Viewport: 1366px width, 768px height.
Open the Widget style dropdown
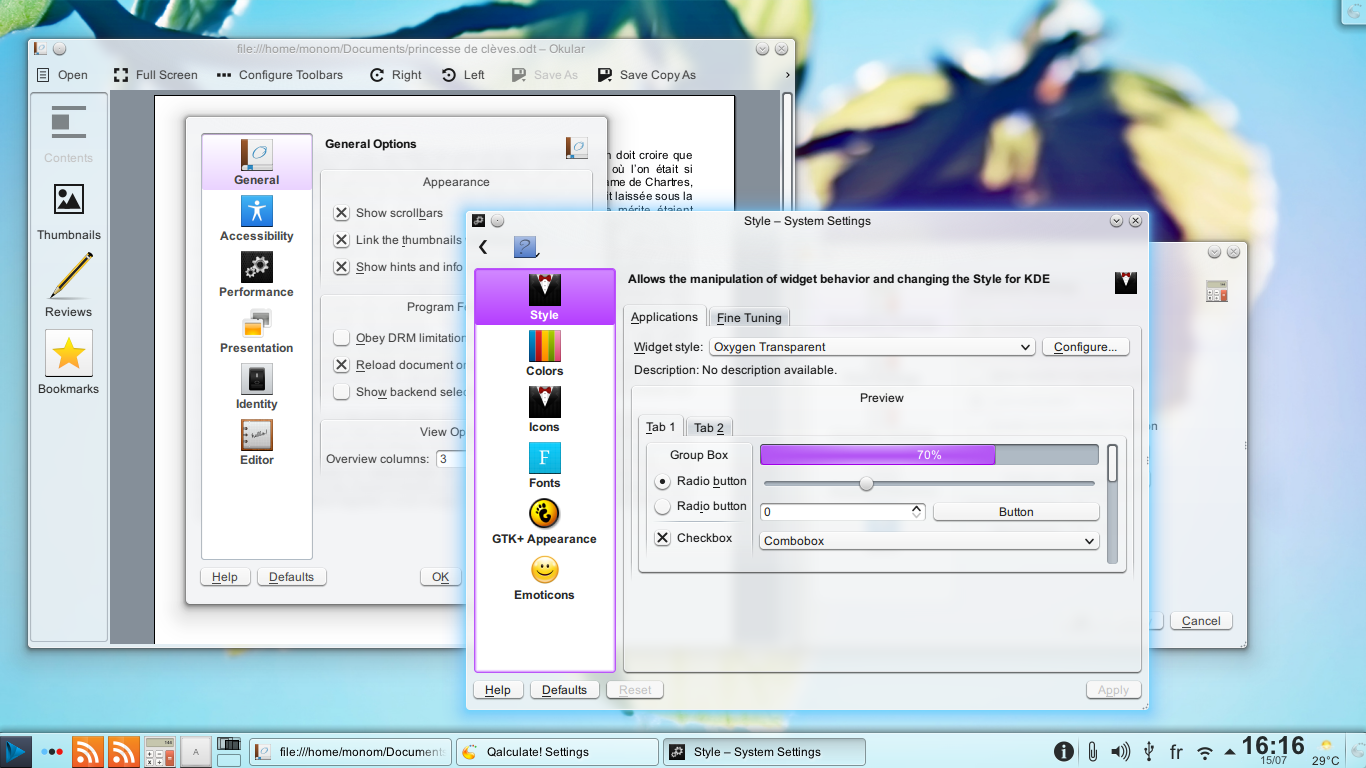coord(872,347)
